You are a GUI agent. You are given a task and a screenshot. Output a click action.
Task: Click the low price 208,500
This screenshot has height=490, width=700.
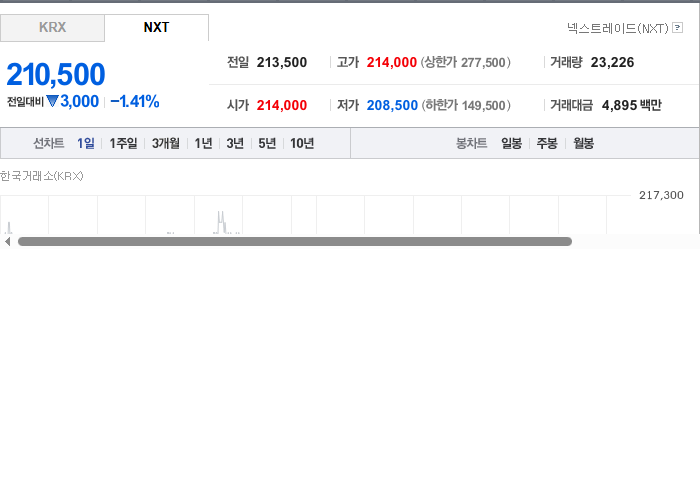click(x=392, y=105)
